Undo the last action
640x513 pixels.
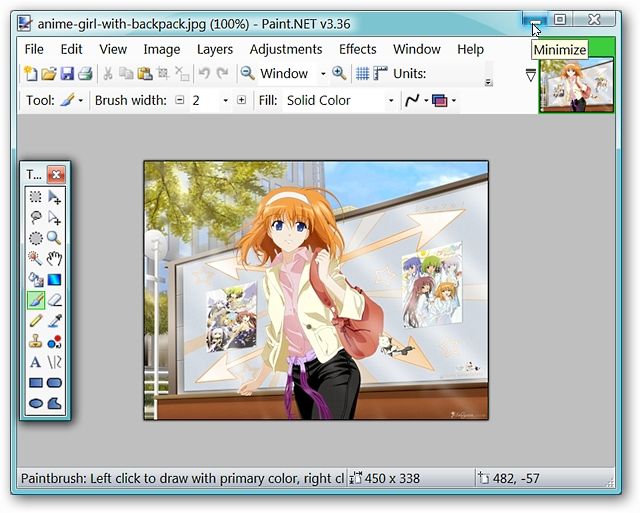click(204, 74)
